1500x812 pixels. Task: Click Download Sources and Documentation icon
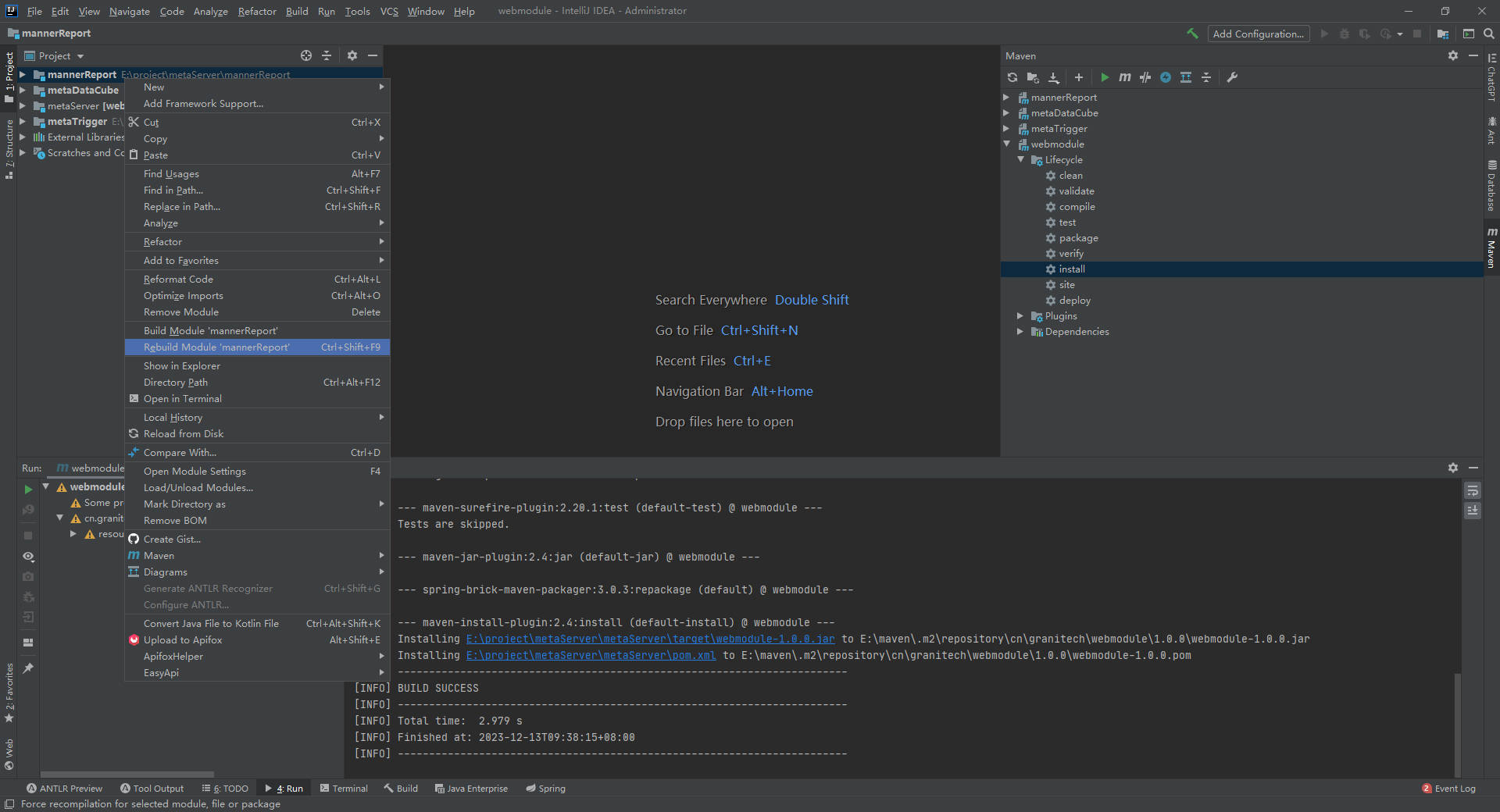[x=1054, y=77]
